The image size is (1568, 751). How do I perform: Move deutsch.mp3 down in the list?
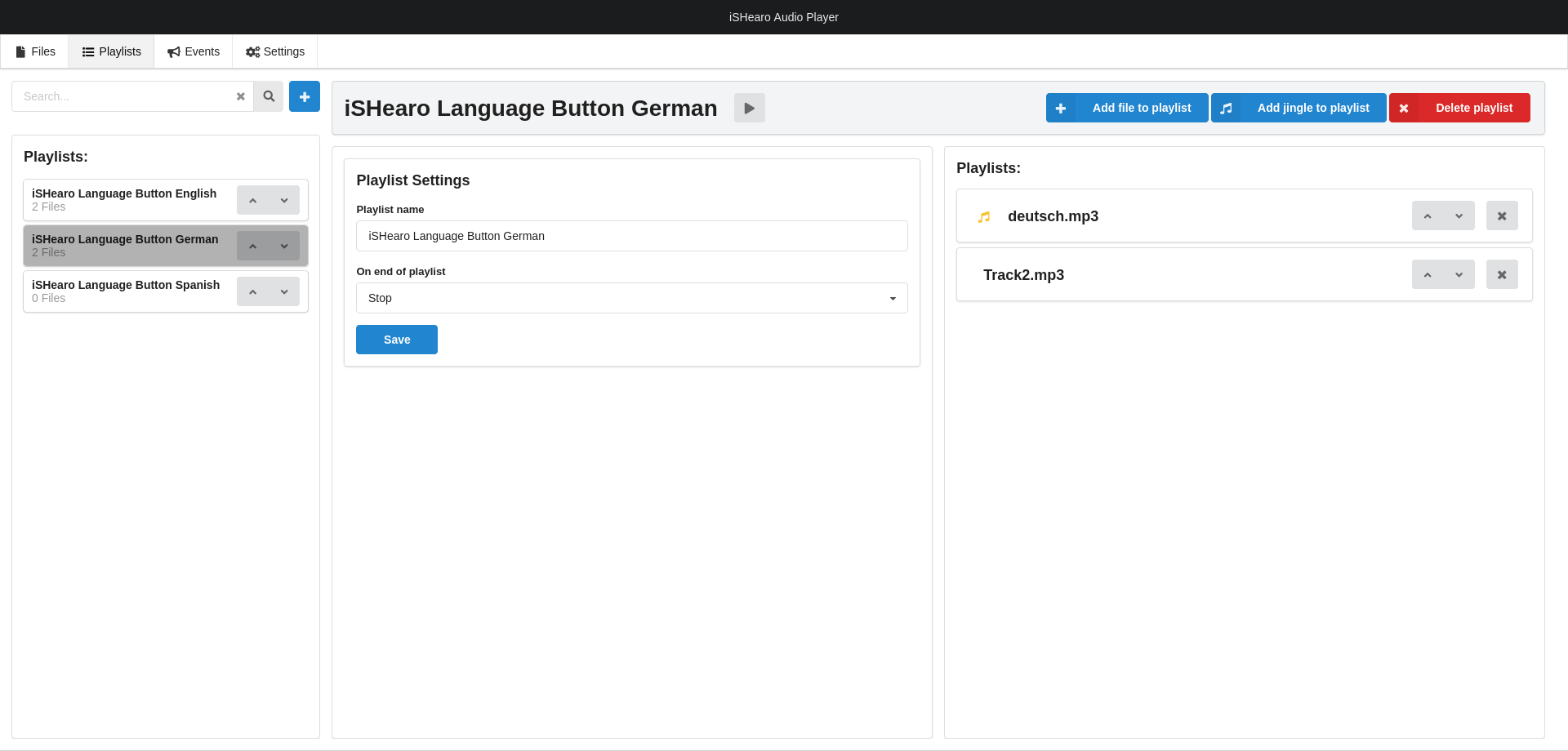click(1459, 216)
